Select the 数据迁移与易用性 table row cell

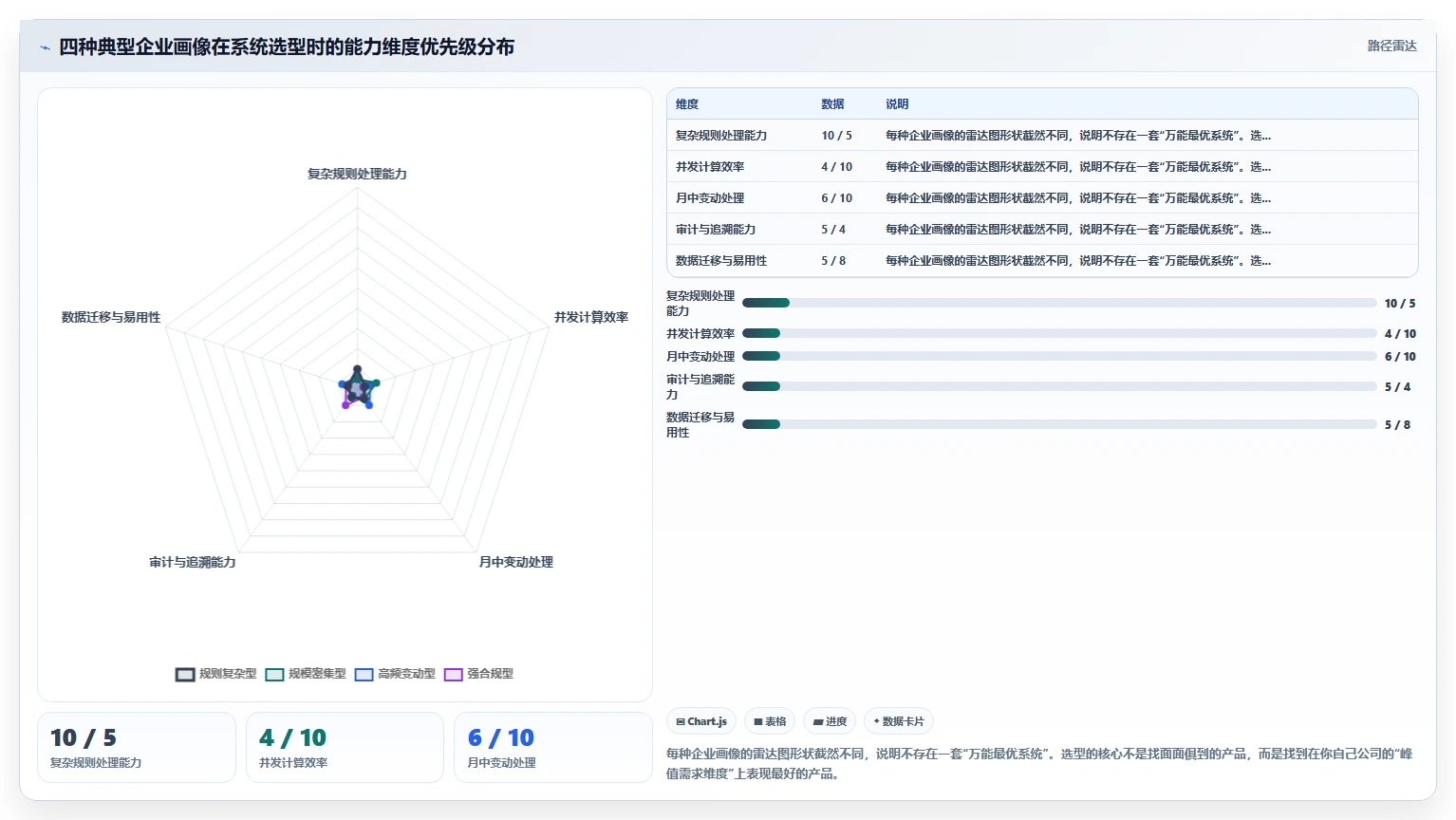click(721, 261)
